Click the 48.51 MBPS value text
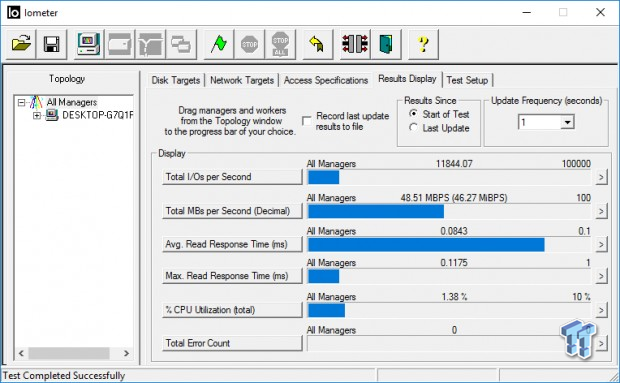 (454, 198)
